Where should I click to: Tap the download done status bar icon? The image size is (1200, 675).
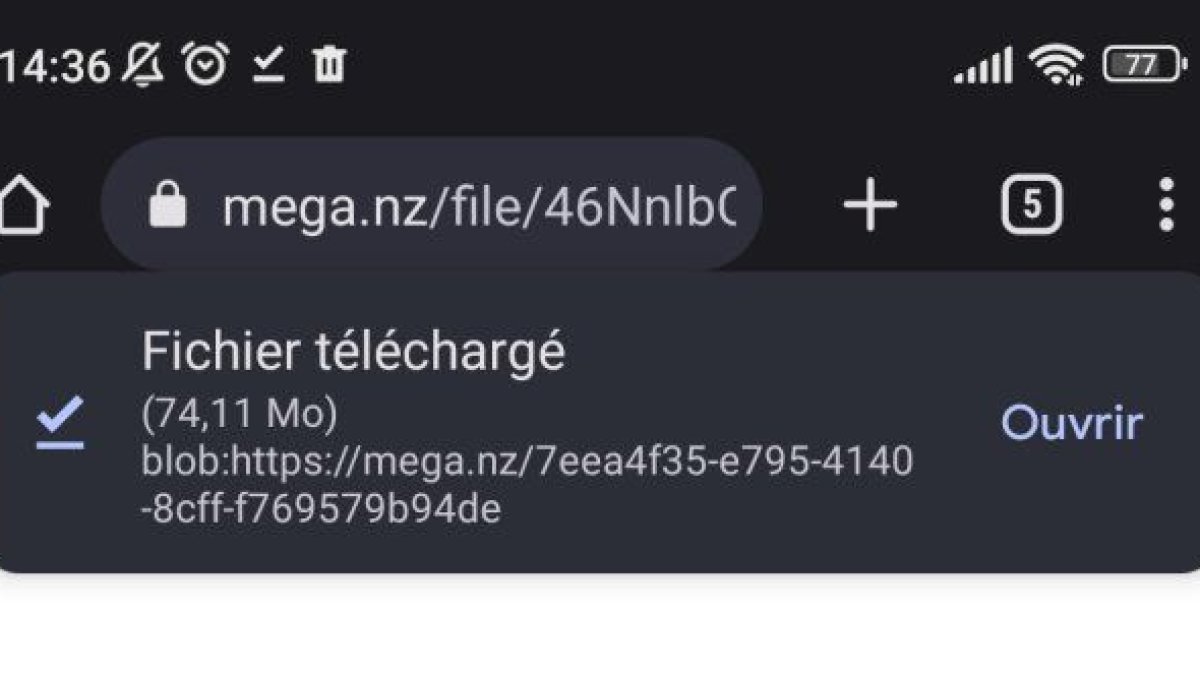[x=268, y=66]
